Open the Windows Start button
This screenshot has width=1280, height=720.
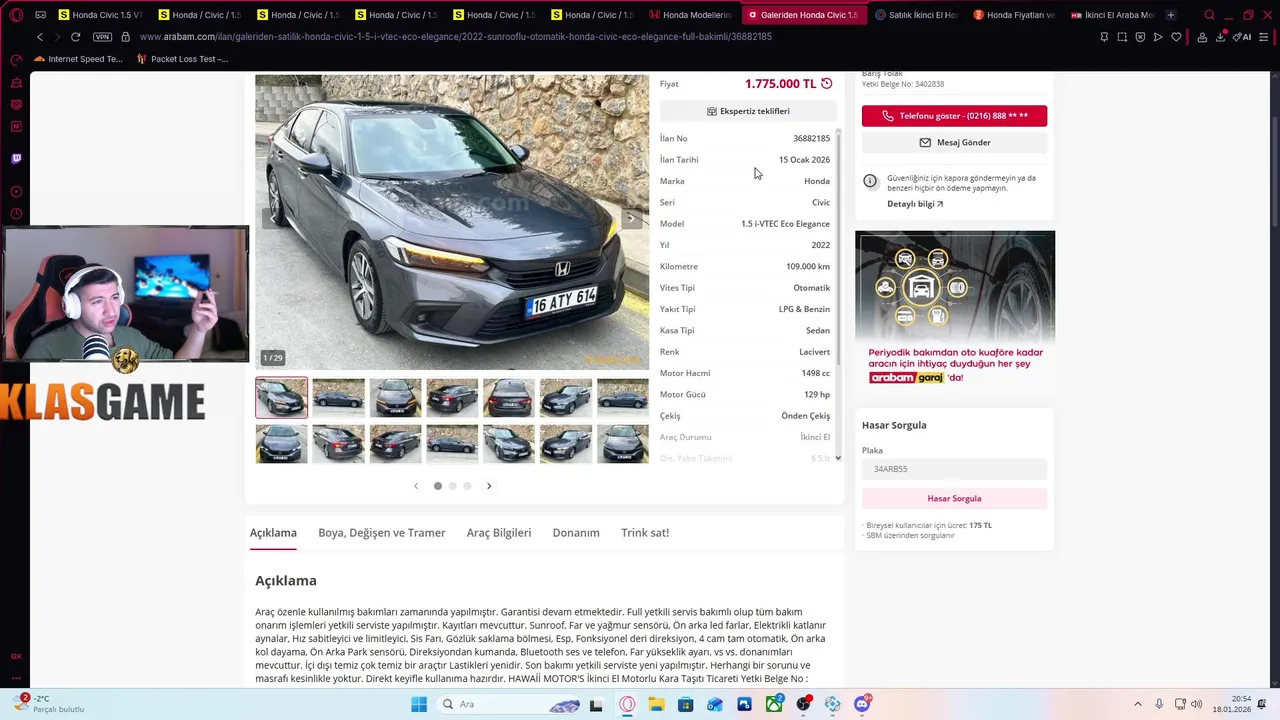(419, 704)
